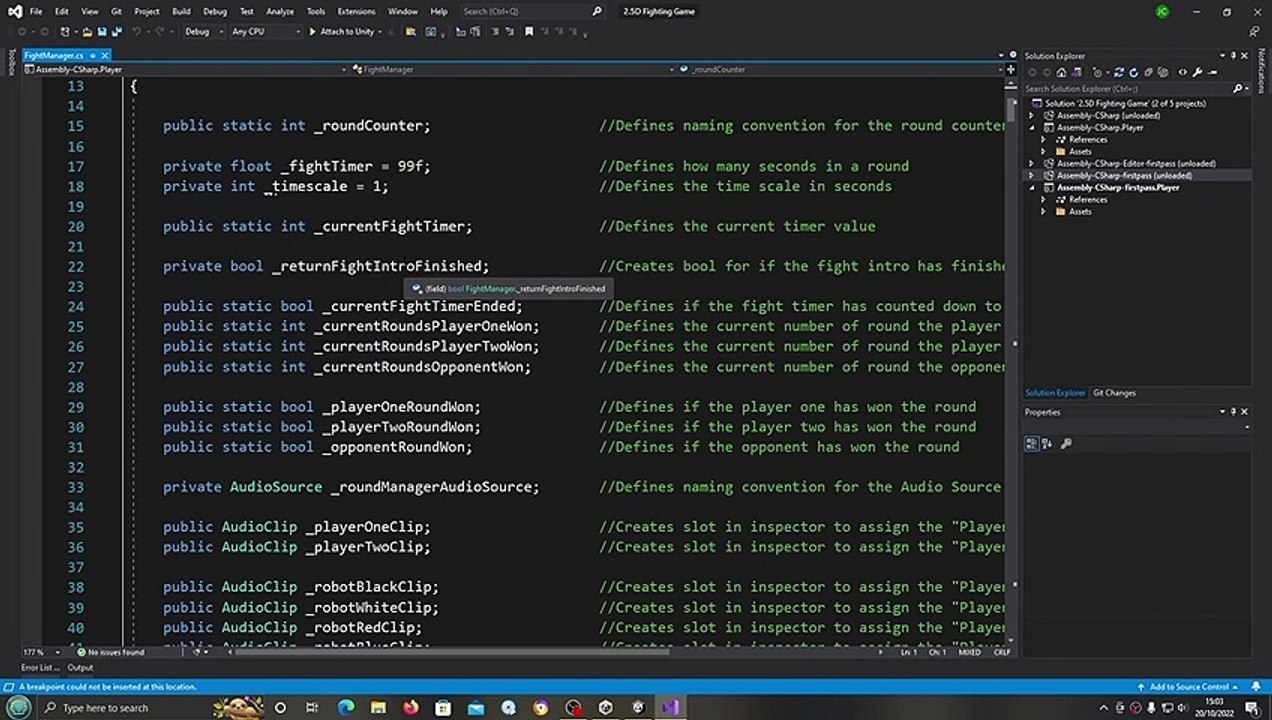1272x720 pixels.
Task: Click the Undo toolbar icon
Action: 136,31
